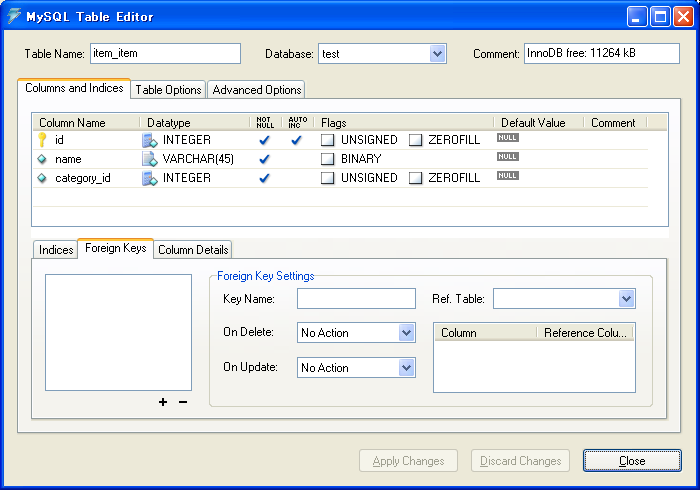Screen dimensions: 700x490
Task: Click the VARCHAR(45) datatype cell
Action: coord(198,159)
